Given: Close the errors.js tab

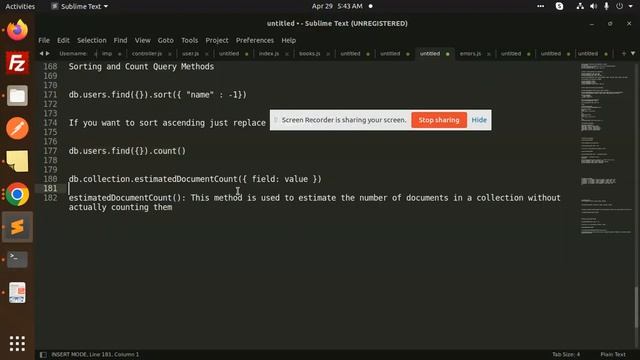Looking at the screenshot, I should (489, 54).
